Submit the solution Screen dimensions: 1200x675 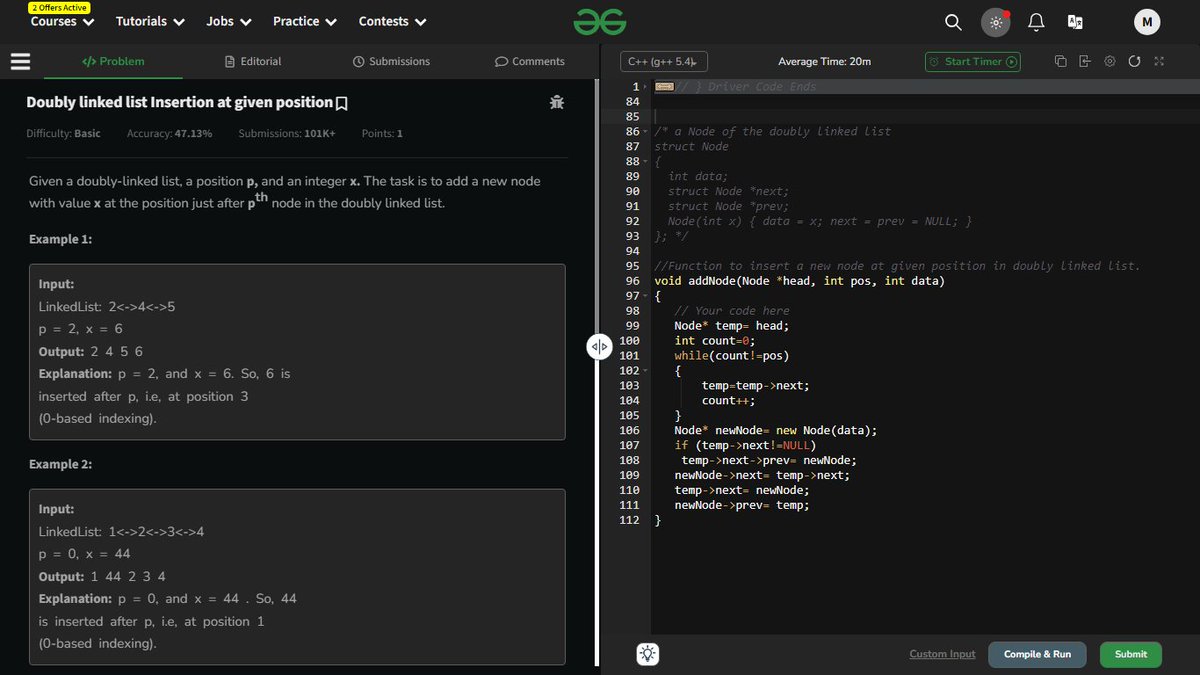pos(1131,654)
